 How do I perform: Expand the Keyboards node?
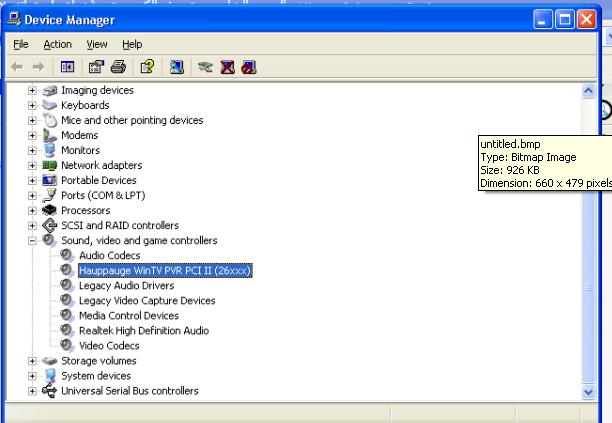32,105
